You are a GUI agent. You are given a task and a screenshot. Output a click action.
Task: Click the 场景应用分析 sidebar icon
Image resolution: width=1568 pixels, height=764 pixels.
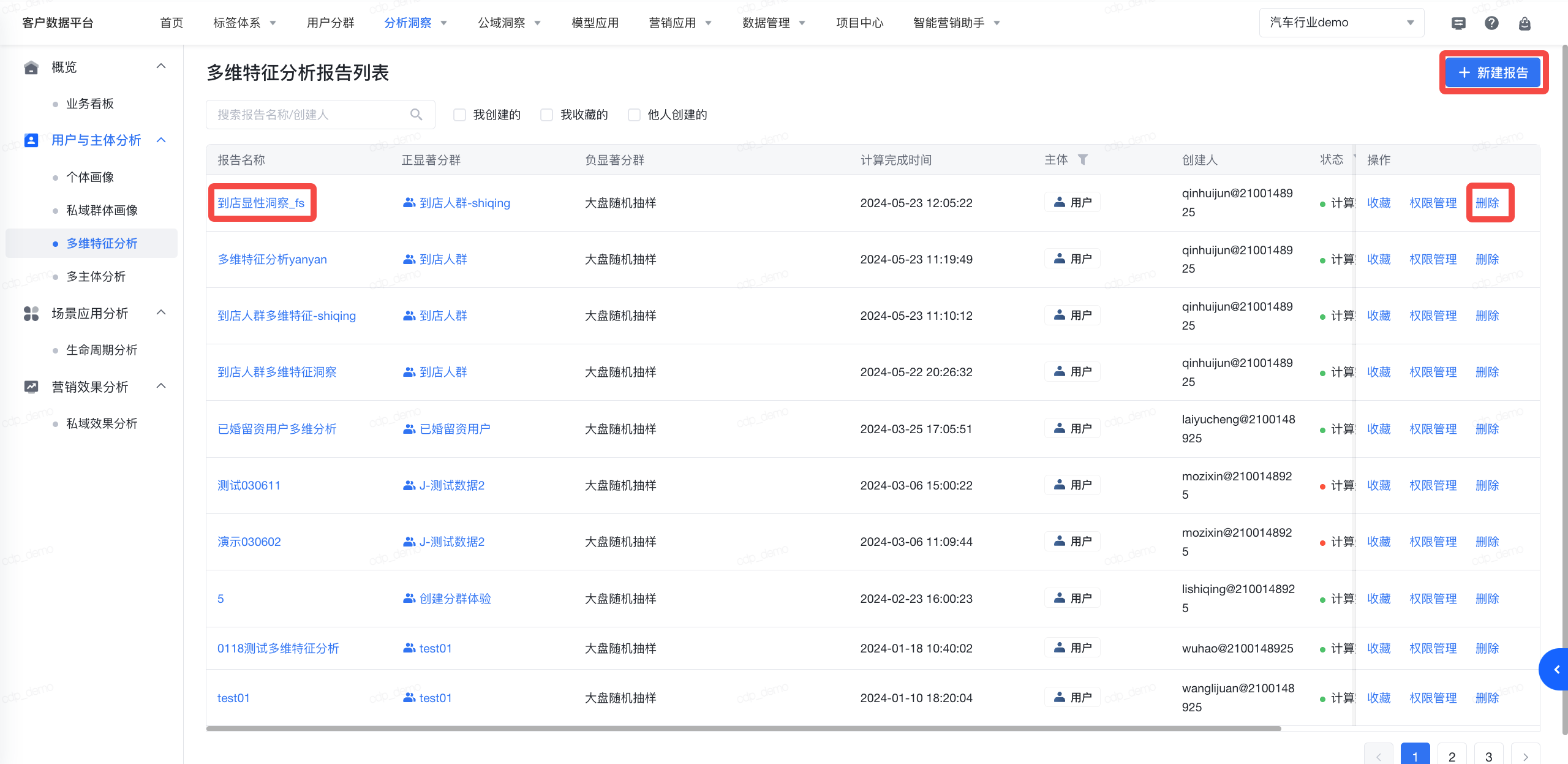[31, 314]
